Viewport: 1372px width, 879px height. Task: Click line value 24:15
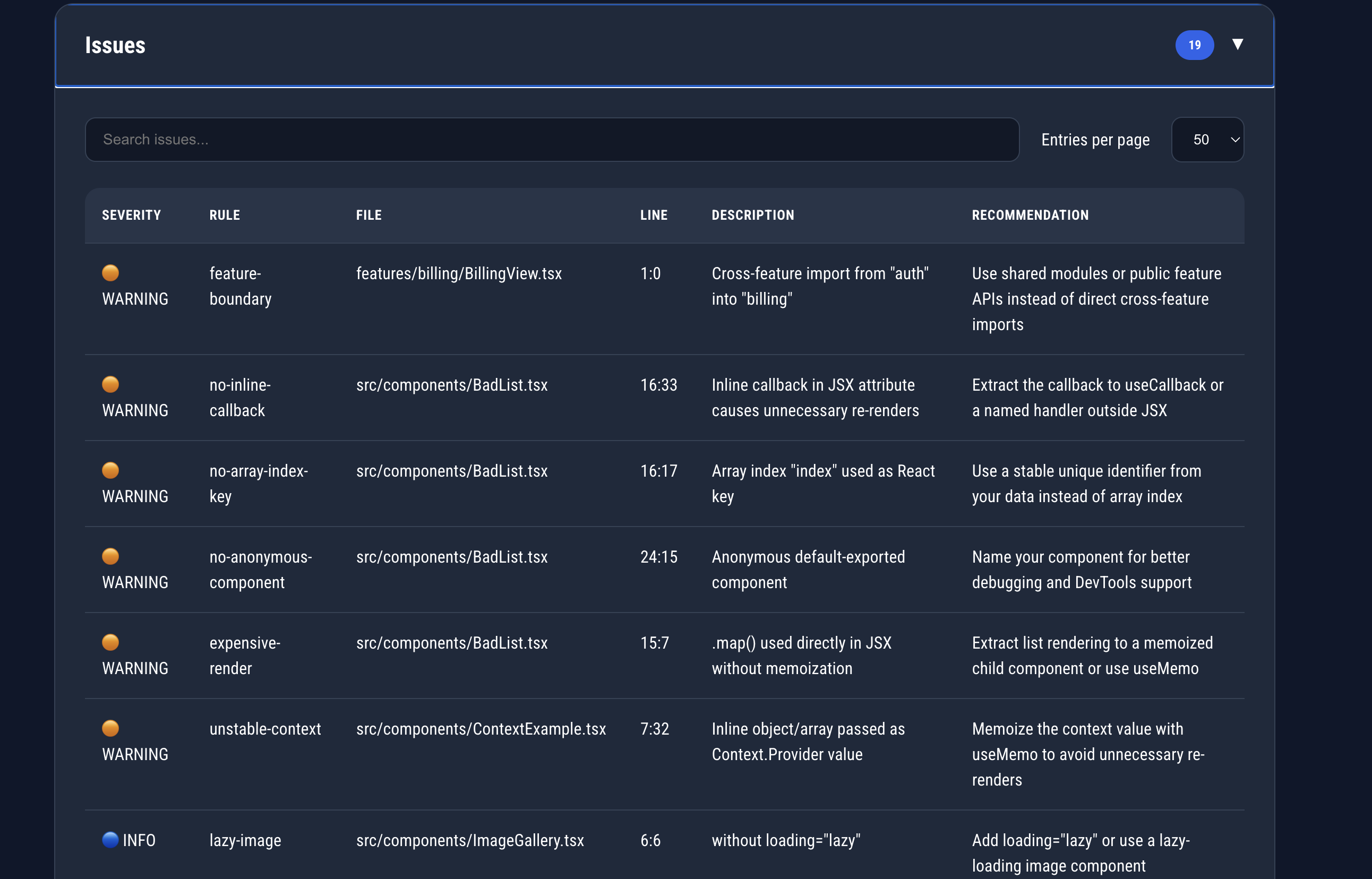pyautogui.click(x=659, y=556)
